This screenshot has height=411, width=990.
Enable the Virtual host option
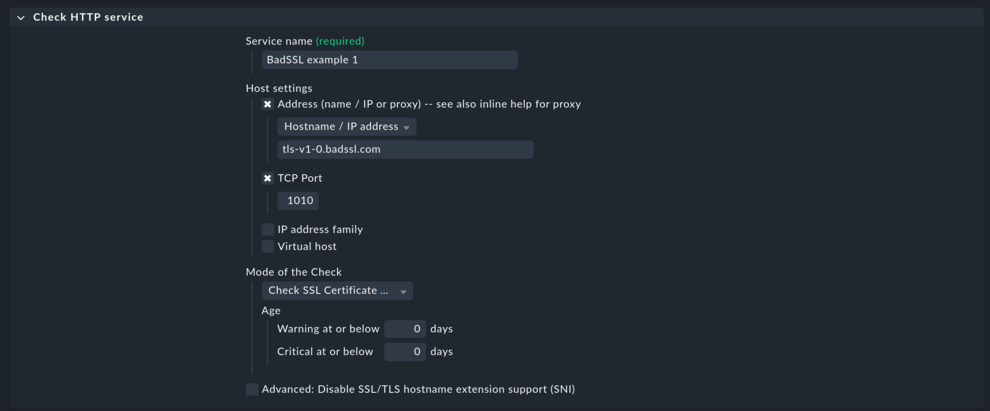coord(268,247)
